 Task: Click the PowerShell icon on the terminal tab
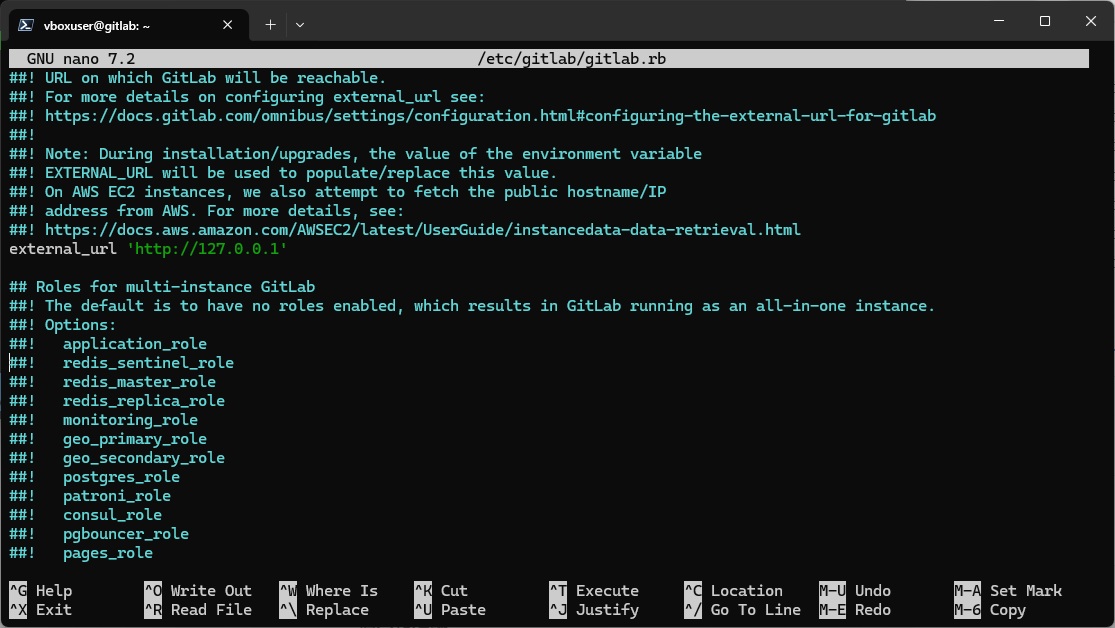[26, 25]
